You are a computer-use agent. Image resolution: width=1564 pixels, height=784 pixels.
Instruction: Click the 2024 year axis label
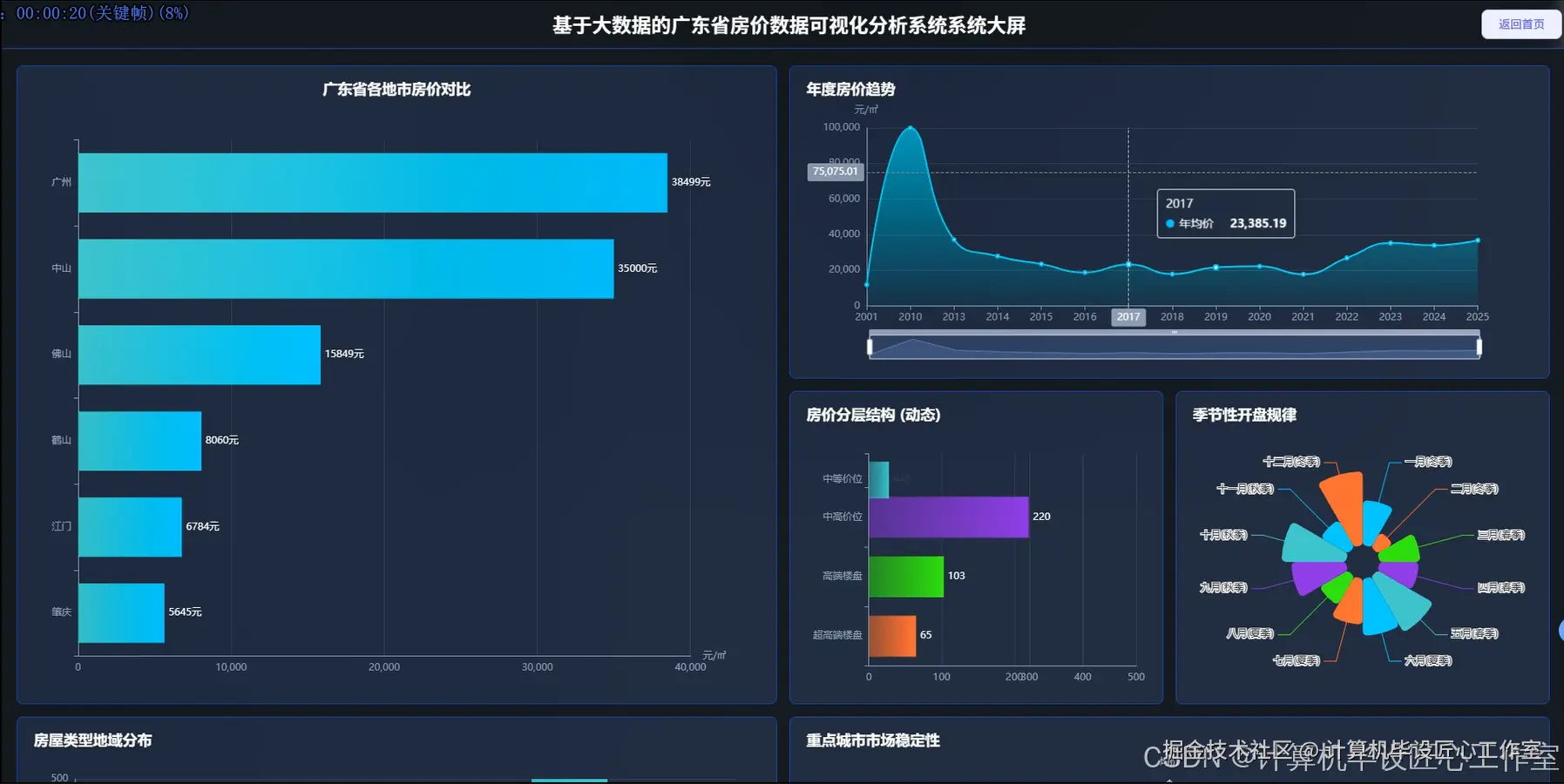point(1434,317)
